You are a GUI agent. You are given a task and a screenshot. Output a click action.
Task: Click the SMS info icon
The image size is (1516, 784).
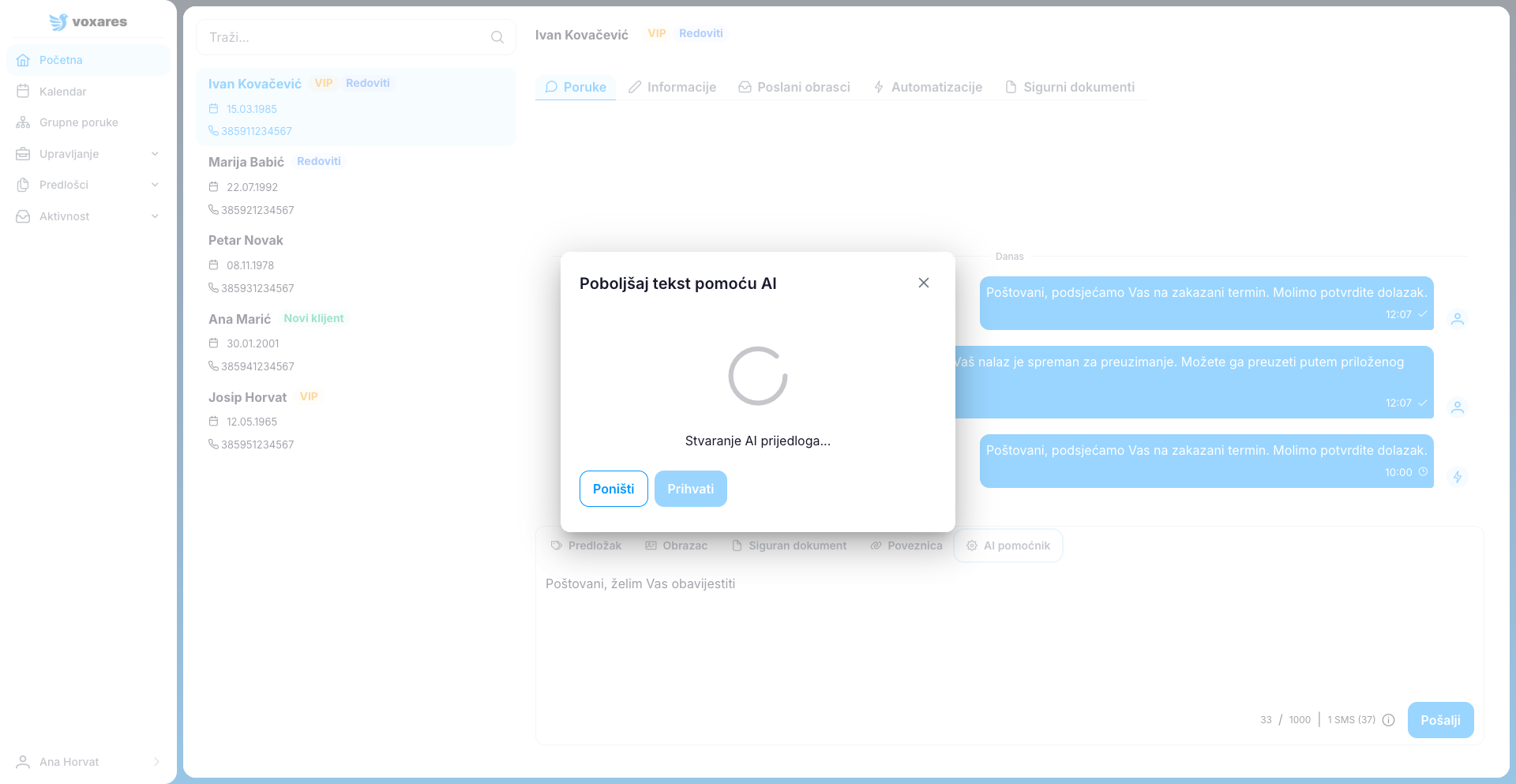(1389, 720)
